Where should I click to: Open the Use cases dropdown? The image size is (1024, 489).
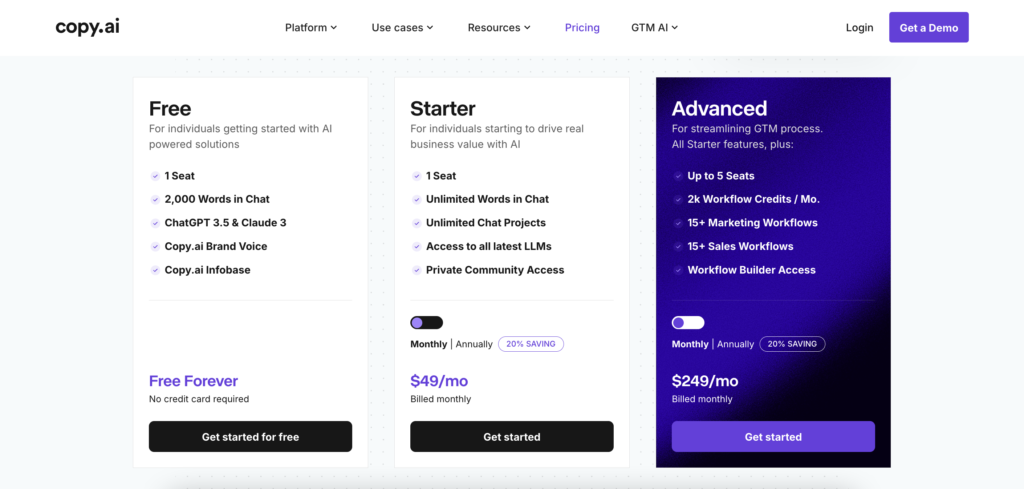(x=402, y=28)
